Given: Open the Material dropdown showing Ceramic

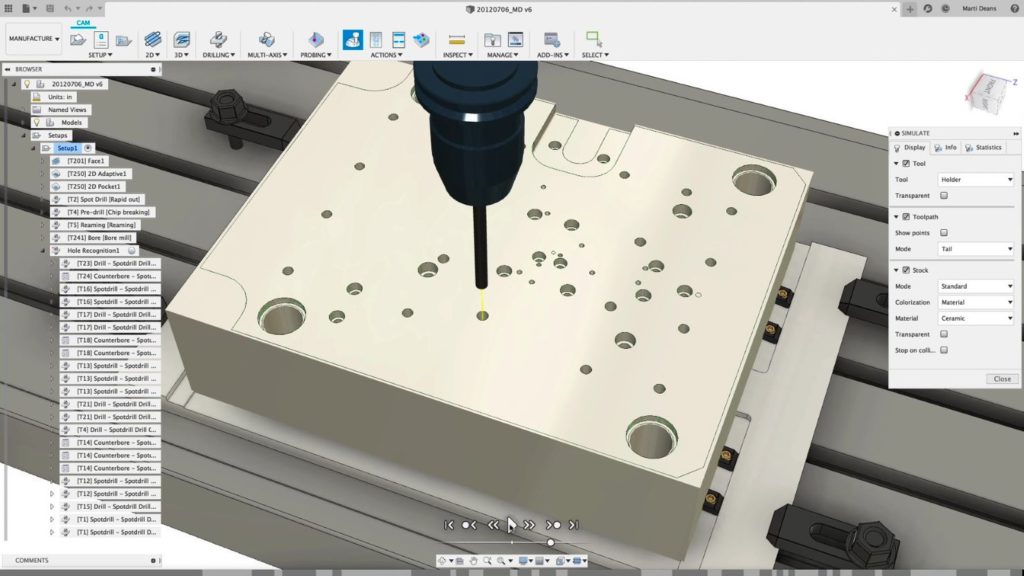Looking at the screenshot, I should [x=977, y=318].
